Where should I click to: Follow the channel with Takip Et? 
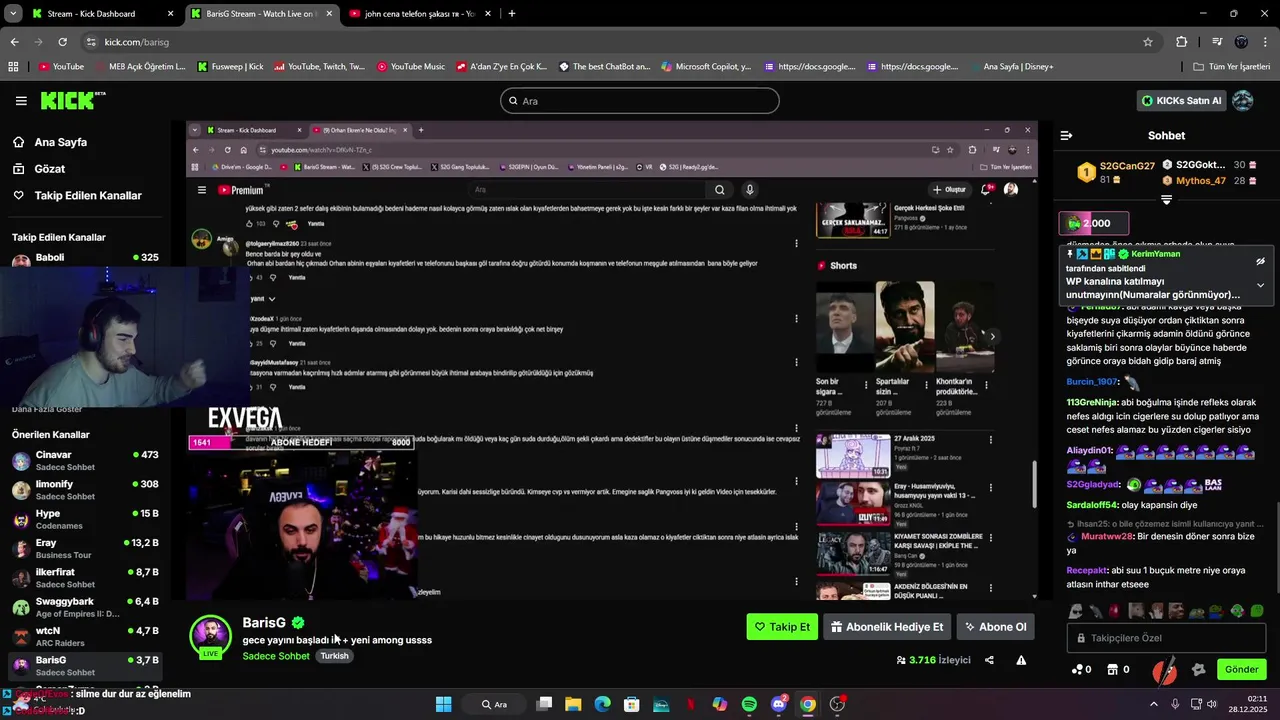[782, 627]
